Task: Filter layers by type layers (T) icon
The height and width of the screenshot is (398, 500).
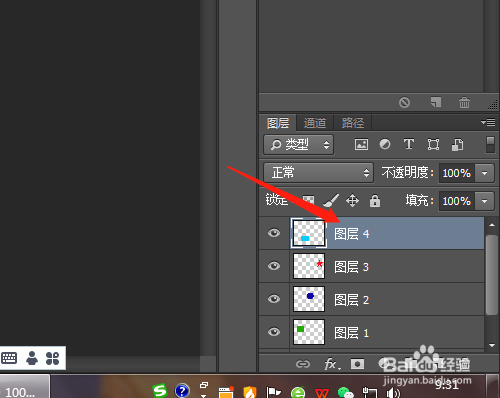Action: pos(409,144)
